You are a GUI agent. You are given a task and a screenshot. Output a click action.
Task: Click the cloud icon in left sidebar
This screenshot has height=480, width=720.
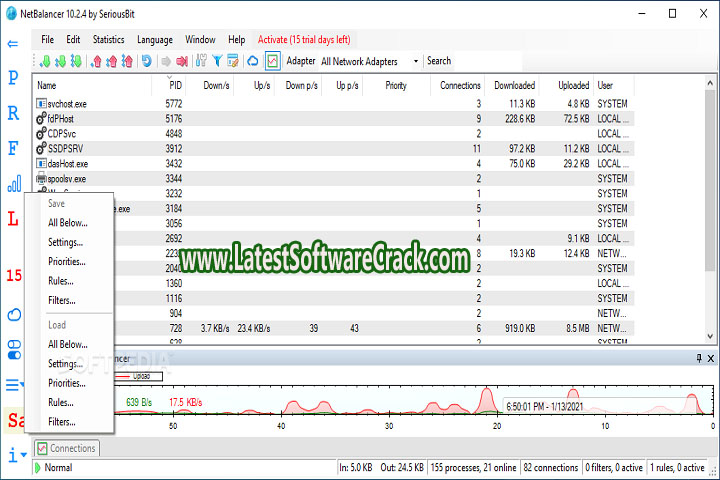(x=14, y=315)
